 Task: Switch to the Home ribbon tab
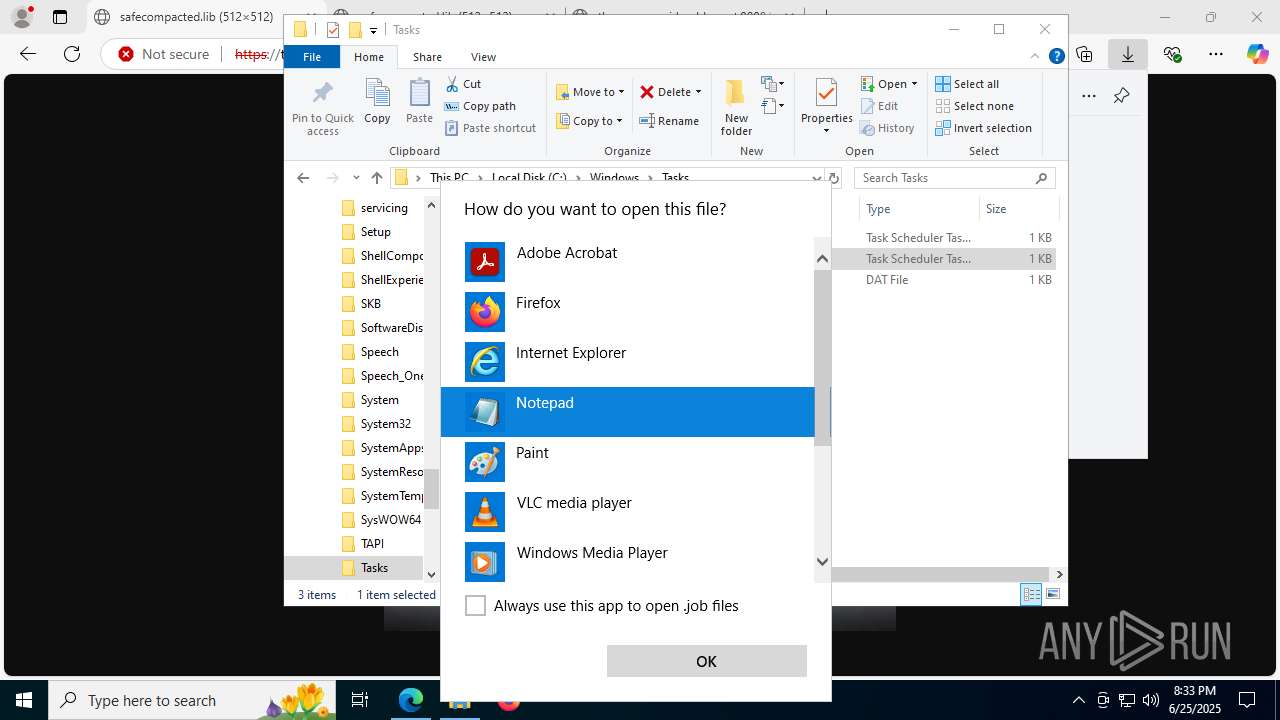pyautogui.click(x=369, y=57)
